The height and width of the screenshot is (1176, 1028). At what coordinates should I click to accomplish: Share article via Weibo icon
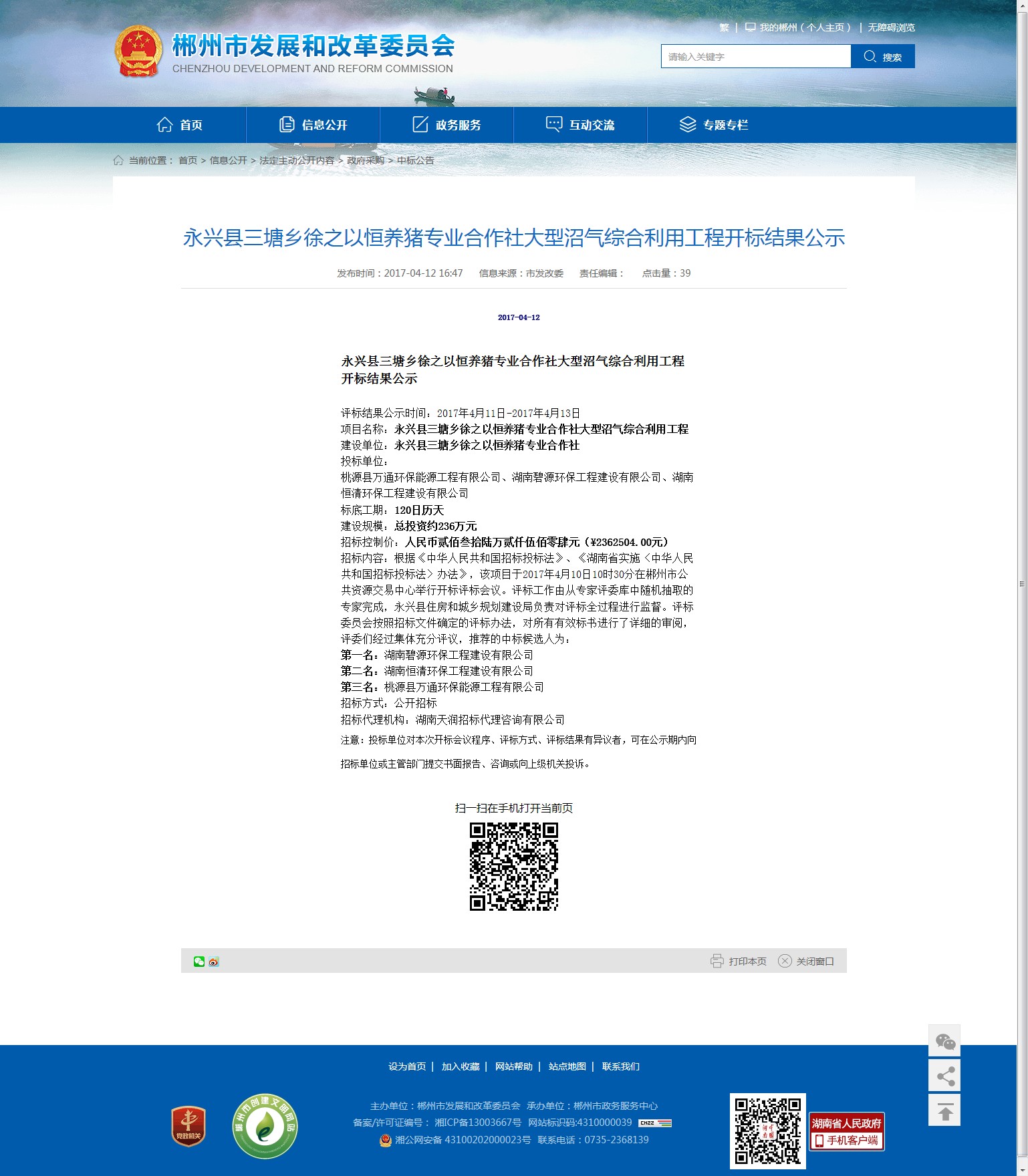tap(214, 962)
